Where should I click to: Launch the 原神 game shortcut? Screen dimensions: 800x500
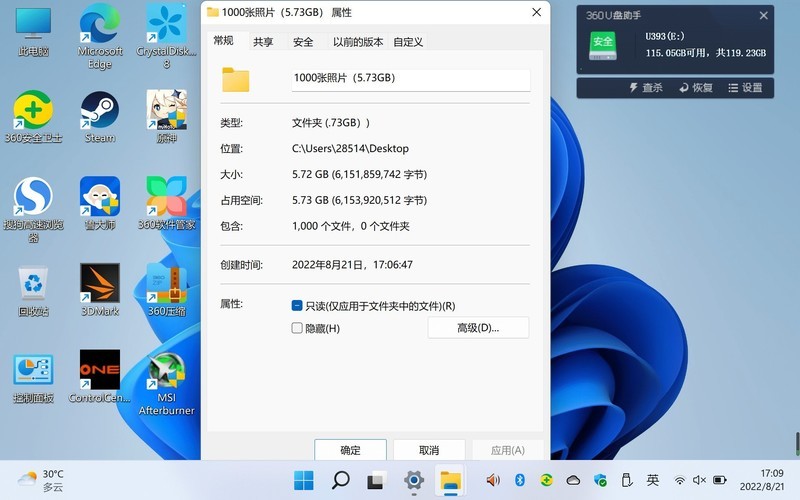(166, 116)
